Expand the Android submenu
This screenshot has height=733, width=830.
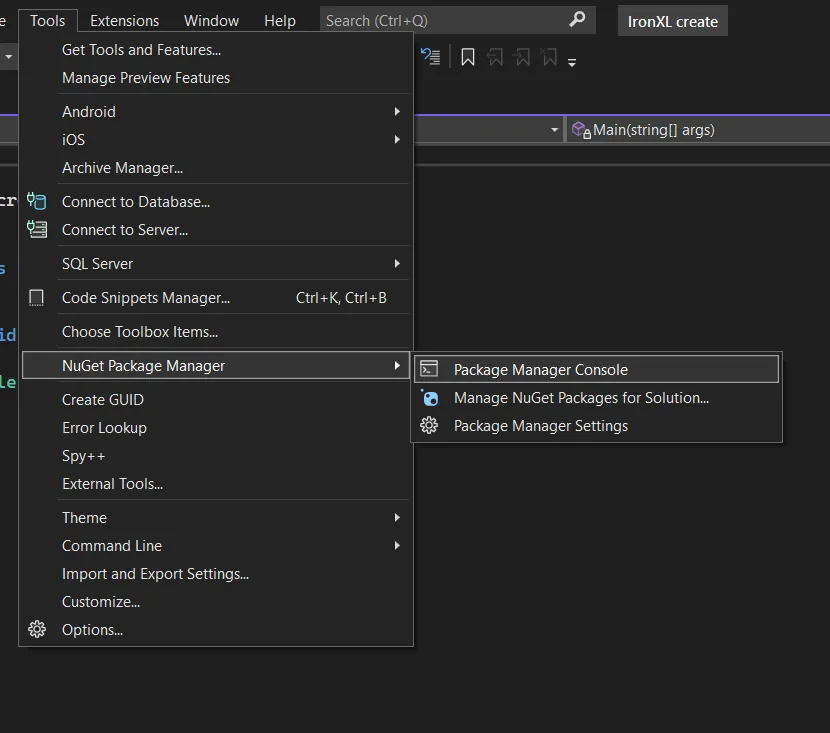point(230,112)
